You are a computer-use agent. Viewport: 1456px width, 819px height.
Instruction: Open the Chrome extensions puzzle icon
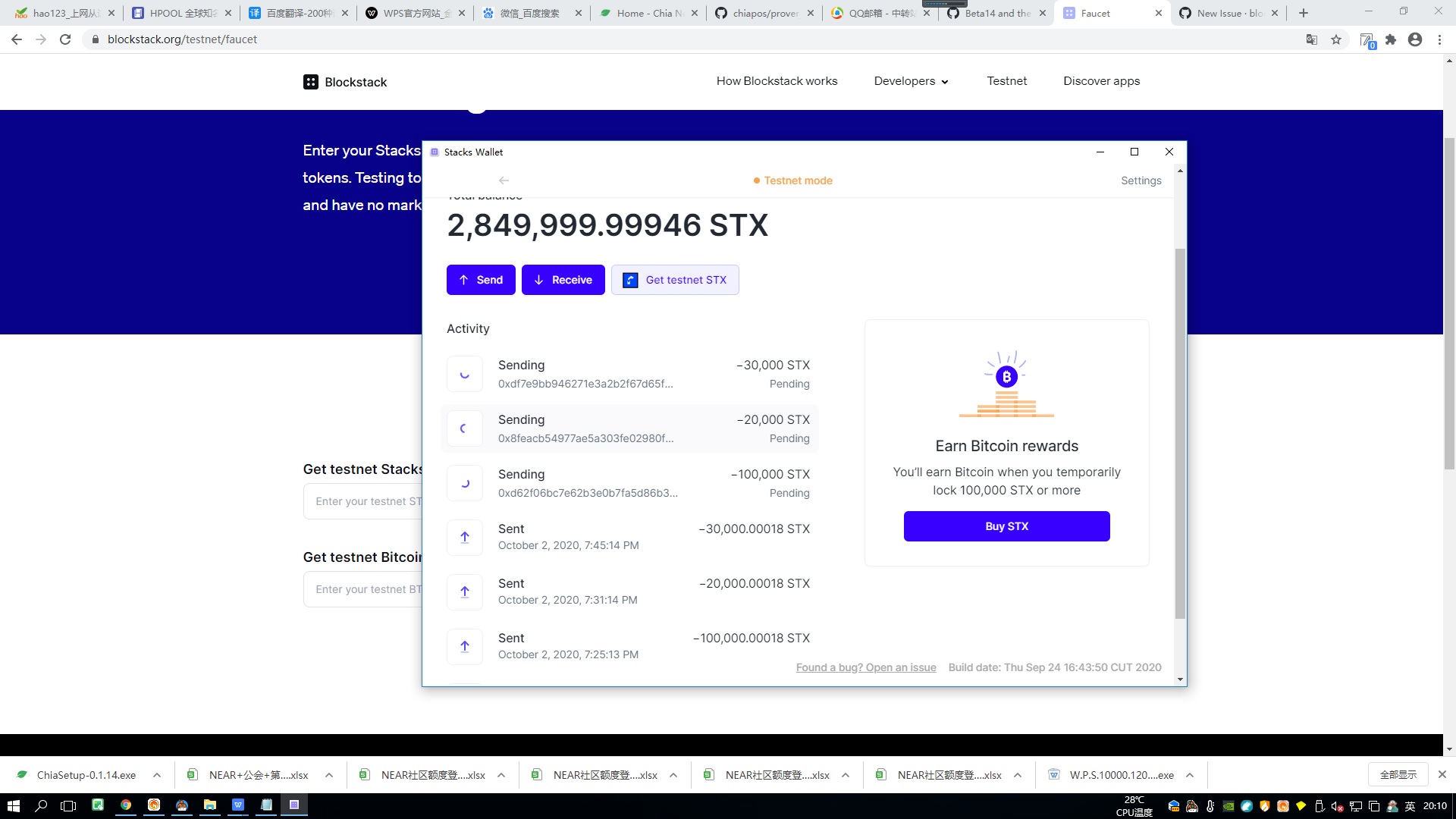pos(1391,39)
